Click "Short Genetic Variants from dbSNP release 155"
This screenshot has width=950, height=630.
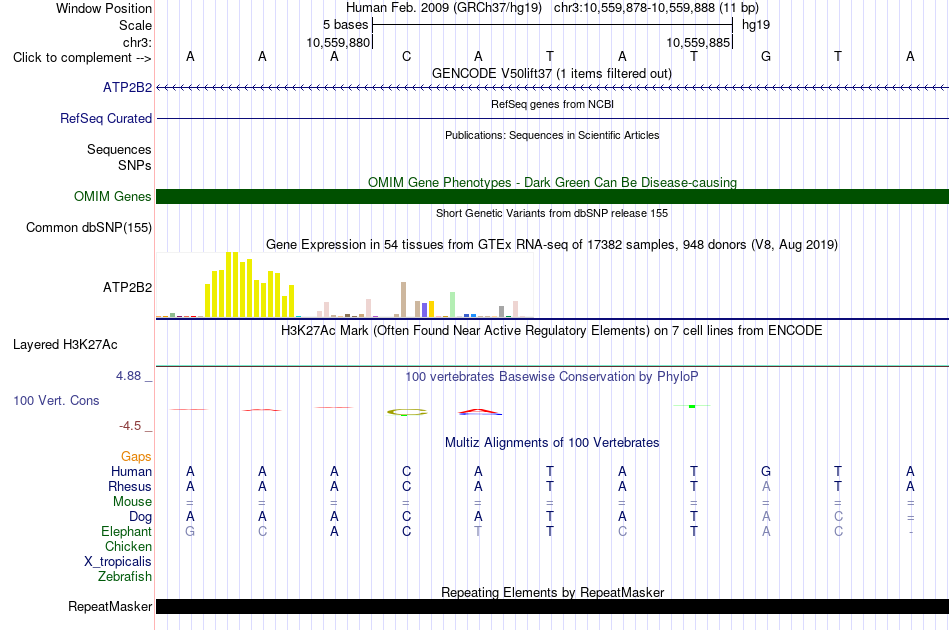point(552,213)
